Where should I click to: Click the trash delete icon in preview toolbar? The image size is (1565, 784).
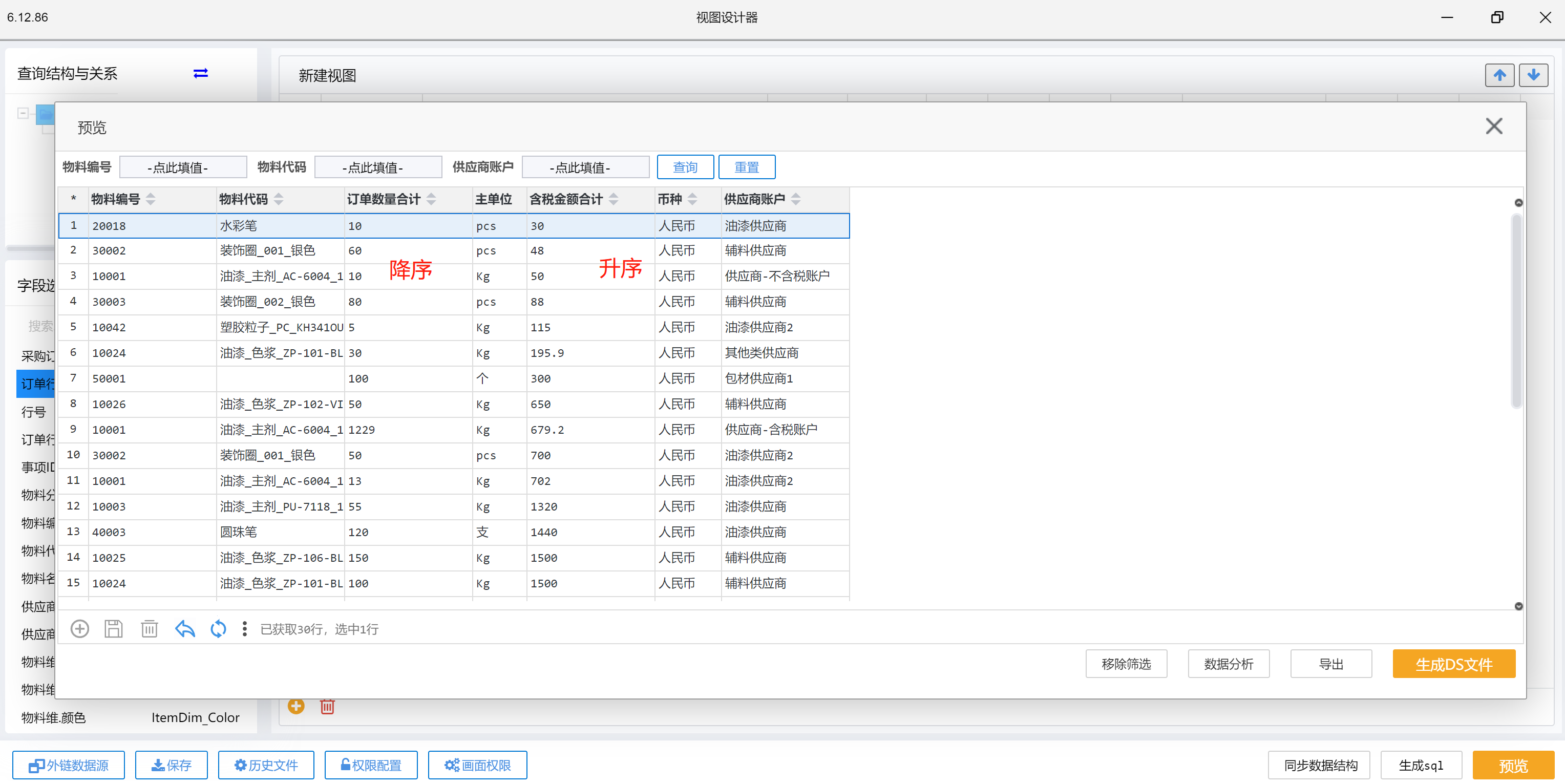pyautogui.click(x=149, y=628)
